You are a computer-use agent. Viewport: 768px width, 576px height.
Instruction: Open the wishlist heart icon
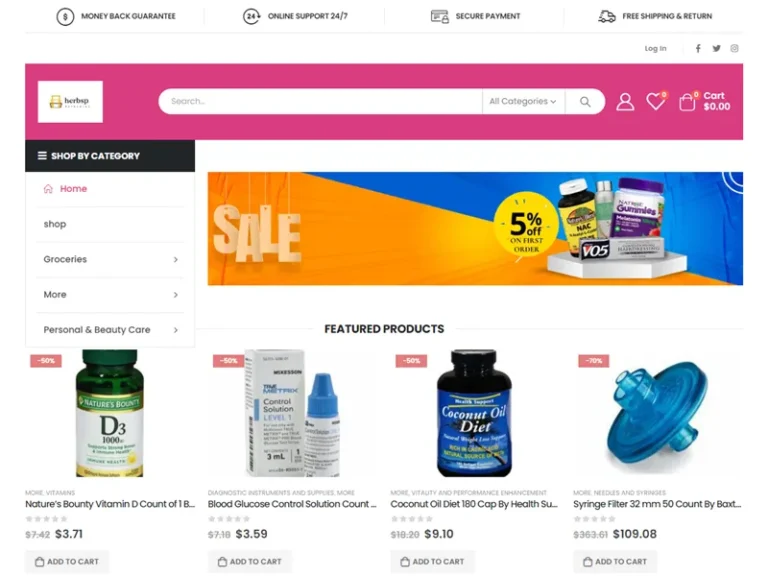(x=655, y=101)
